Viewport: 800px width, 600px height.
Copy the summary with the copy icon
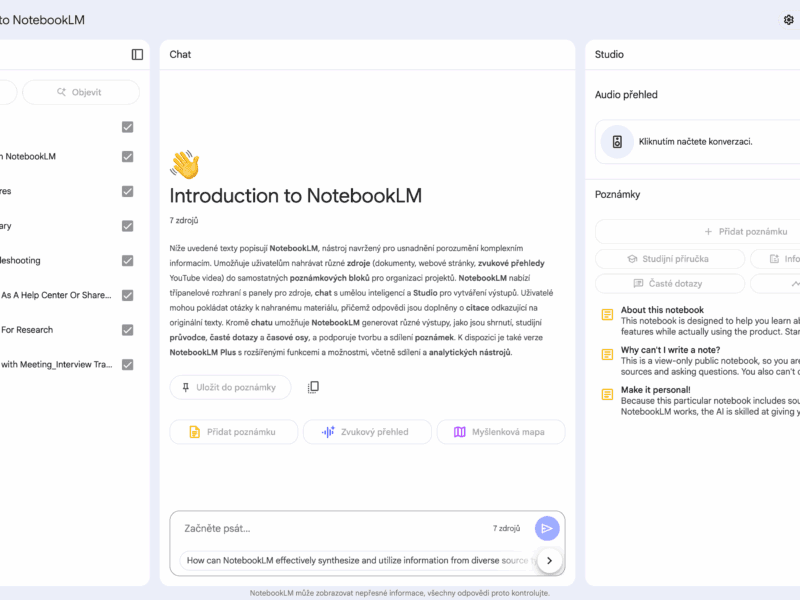coord(313,387)
